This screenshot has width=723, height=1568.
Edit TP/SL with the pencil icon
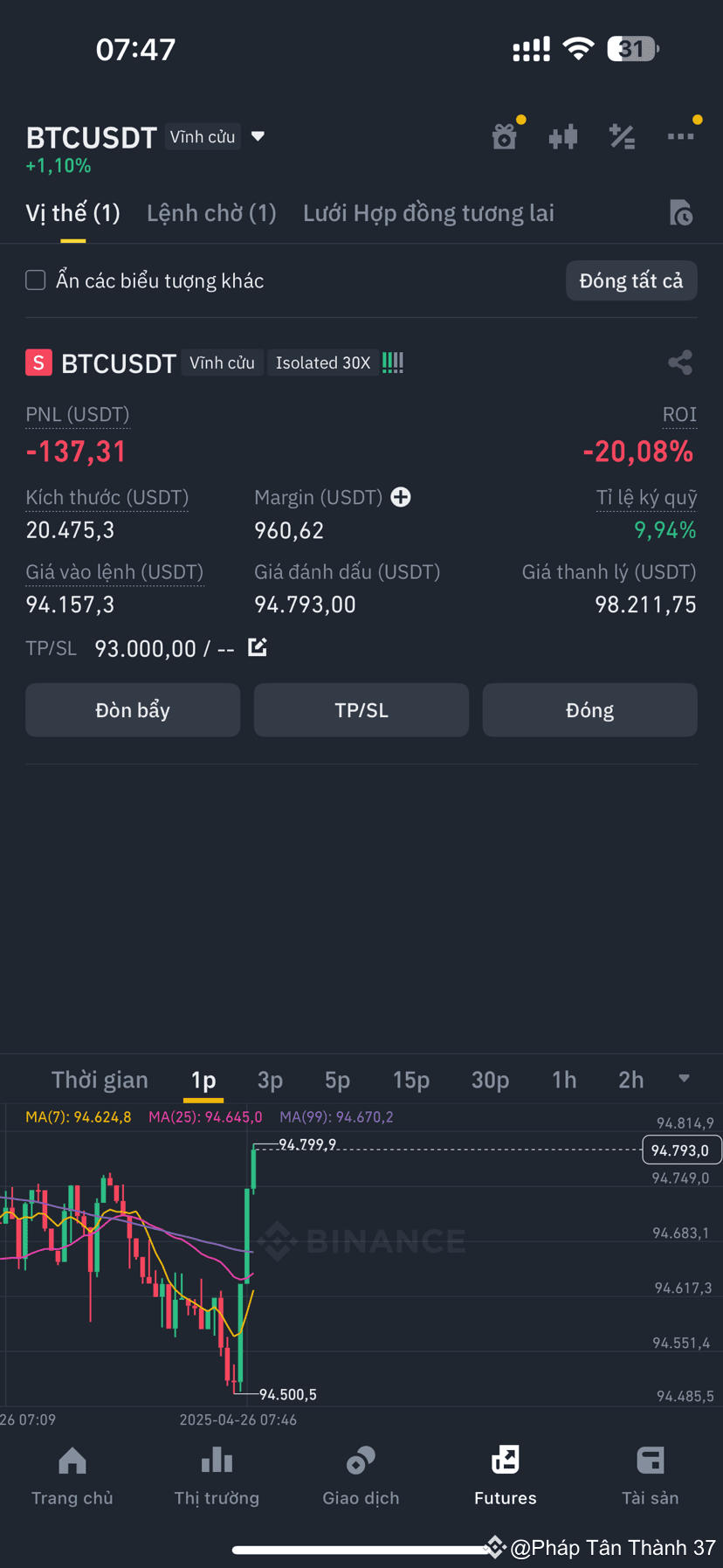(258, 647)
